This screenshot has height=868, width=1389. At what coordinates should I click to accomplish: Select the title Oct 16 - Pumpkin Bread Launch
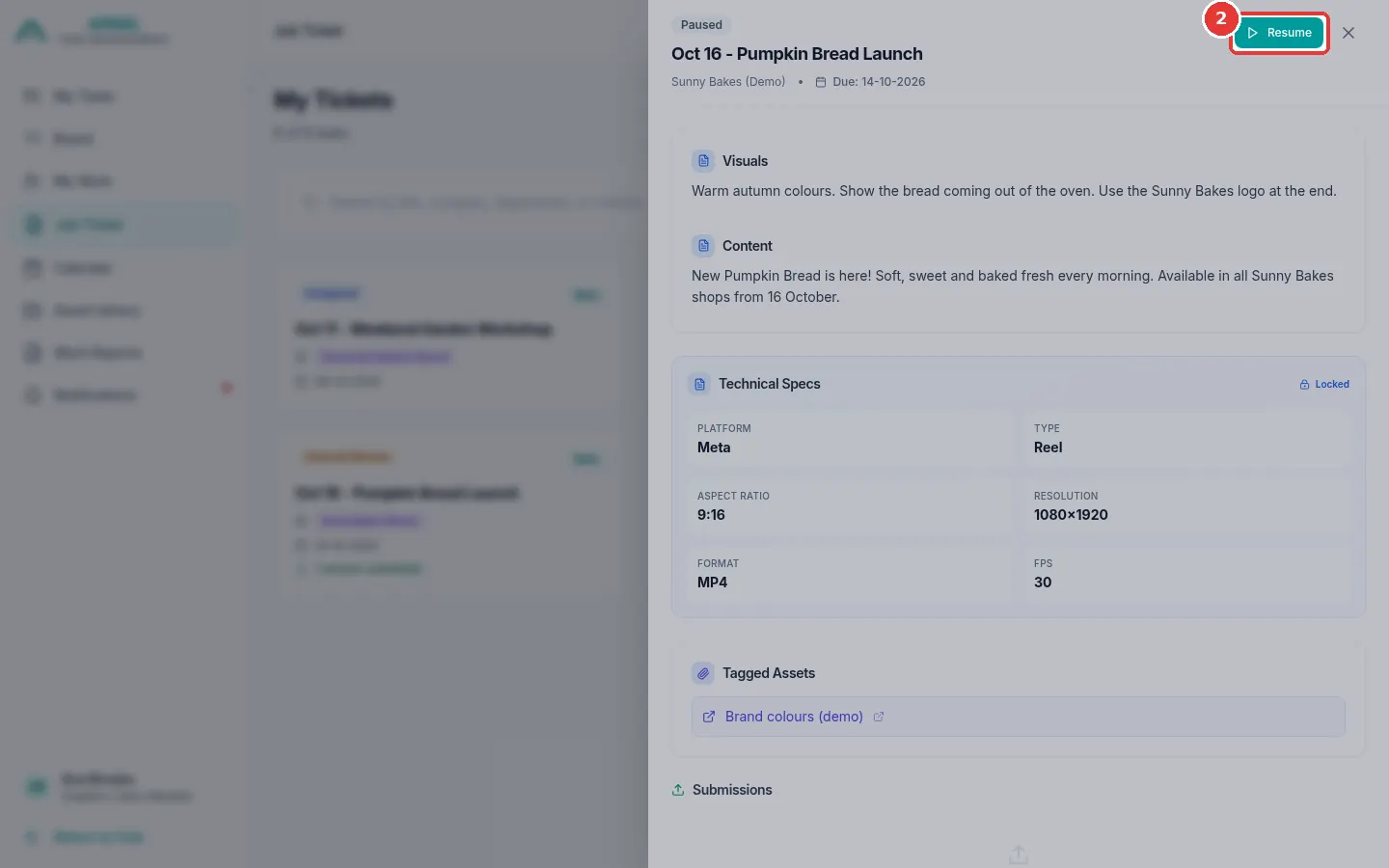click(797, 54)
